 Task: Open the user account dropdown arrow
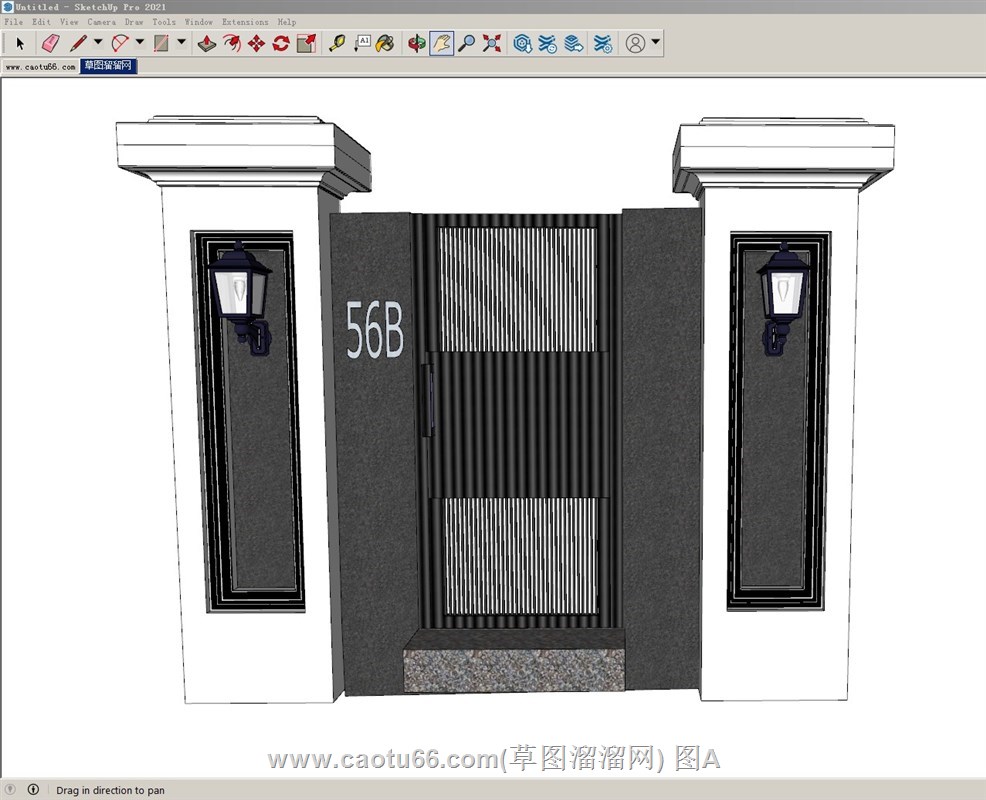click(655, 42)
